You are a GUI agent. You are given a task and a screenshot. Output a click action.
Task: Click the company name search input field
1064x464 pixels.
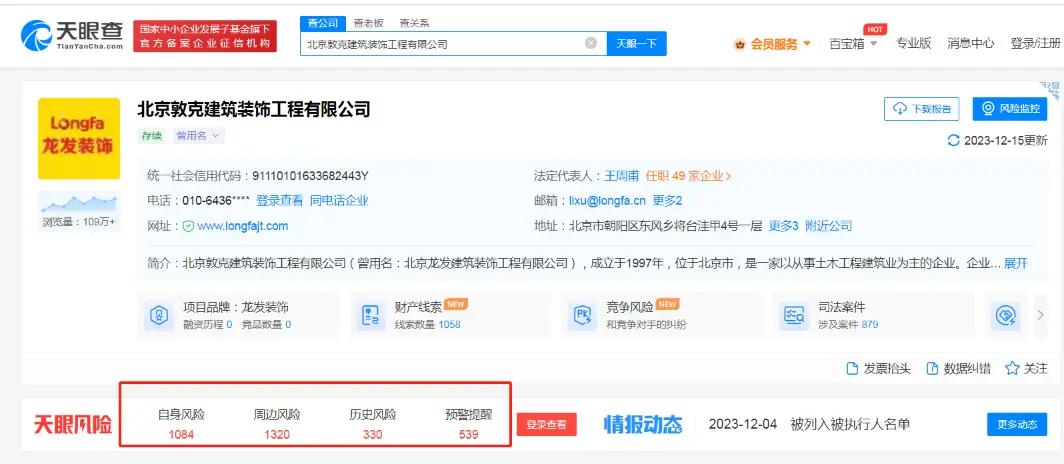(x=440, y=44)
